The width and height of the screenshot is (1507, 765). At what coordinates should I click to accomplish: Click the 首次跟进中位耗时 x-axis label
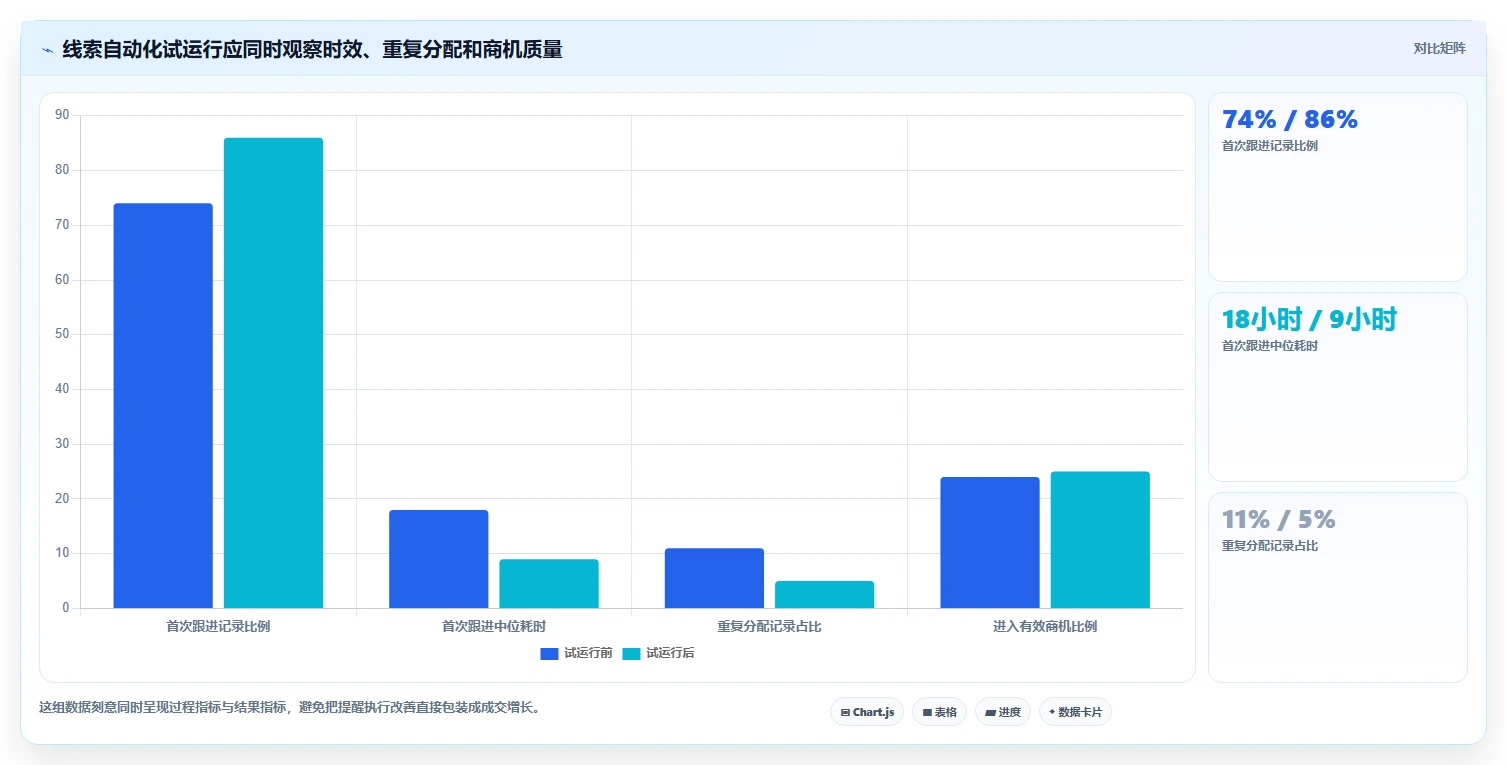click(x=494, y=627)
